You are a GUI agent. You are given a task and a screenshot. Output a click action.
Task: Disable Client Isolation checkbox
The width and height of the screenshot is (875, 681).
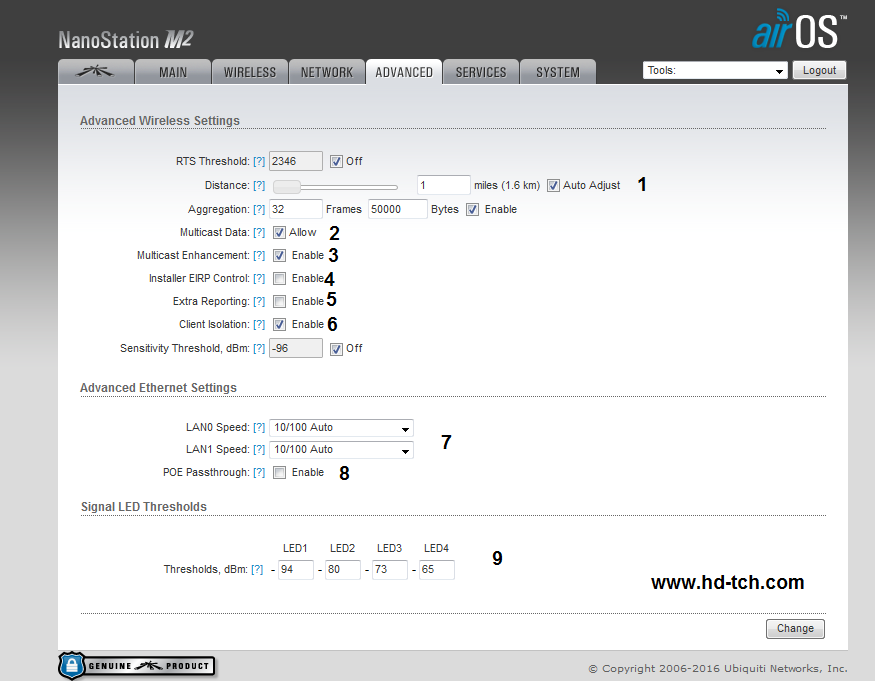280,325
